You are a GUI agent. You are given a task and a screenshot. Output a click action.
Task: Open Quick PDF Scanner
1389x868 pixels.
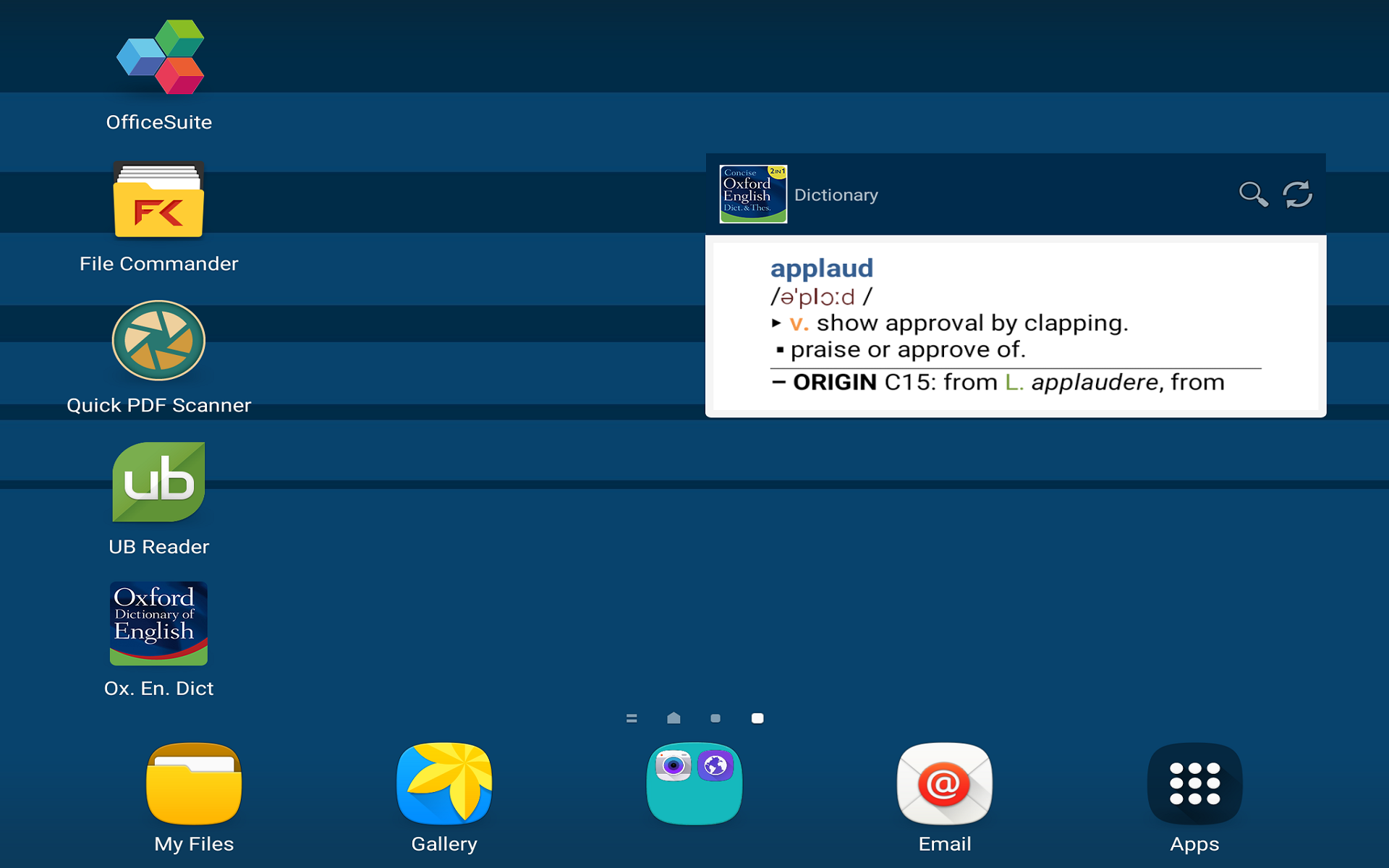tap(159, 341)
